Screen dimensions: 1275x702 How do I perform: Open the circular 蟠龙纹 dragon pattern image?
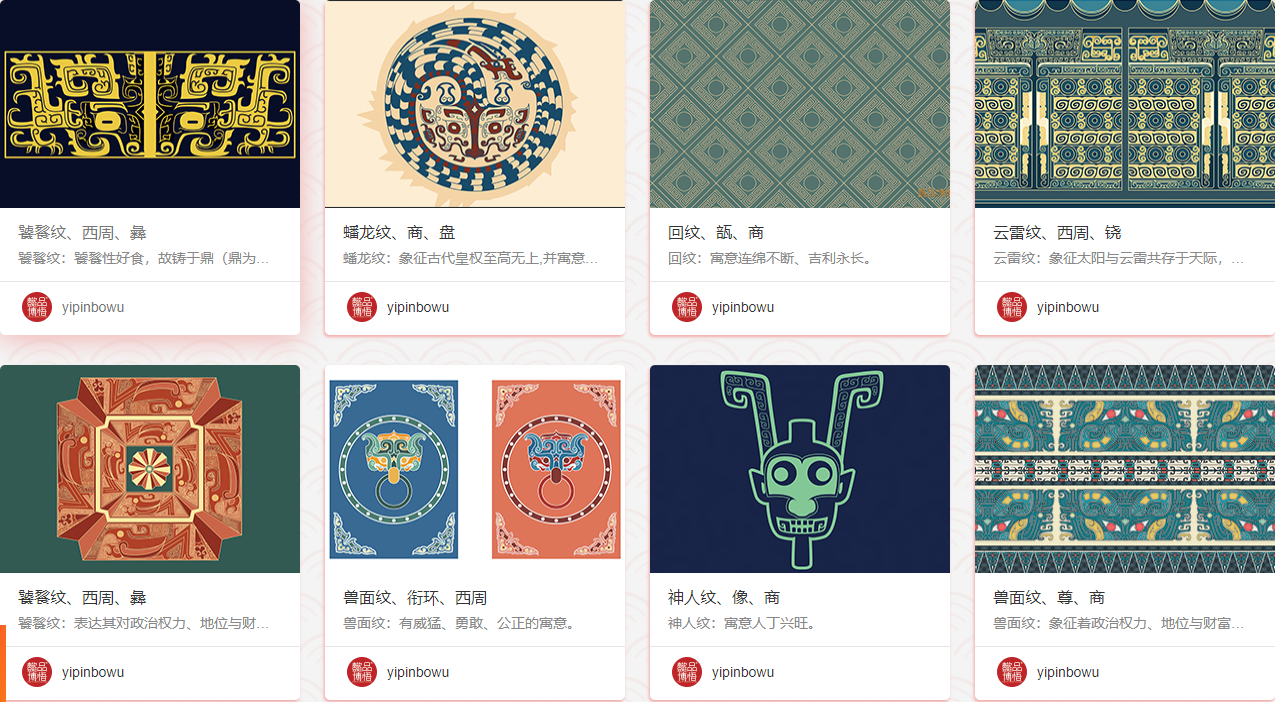[475, 104]
